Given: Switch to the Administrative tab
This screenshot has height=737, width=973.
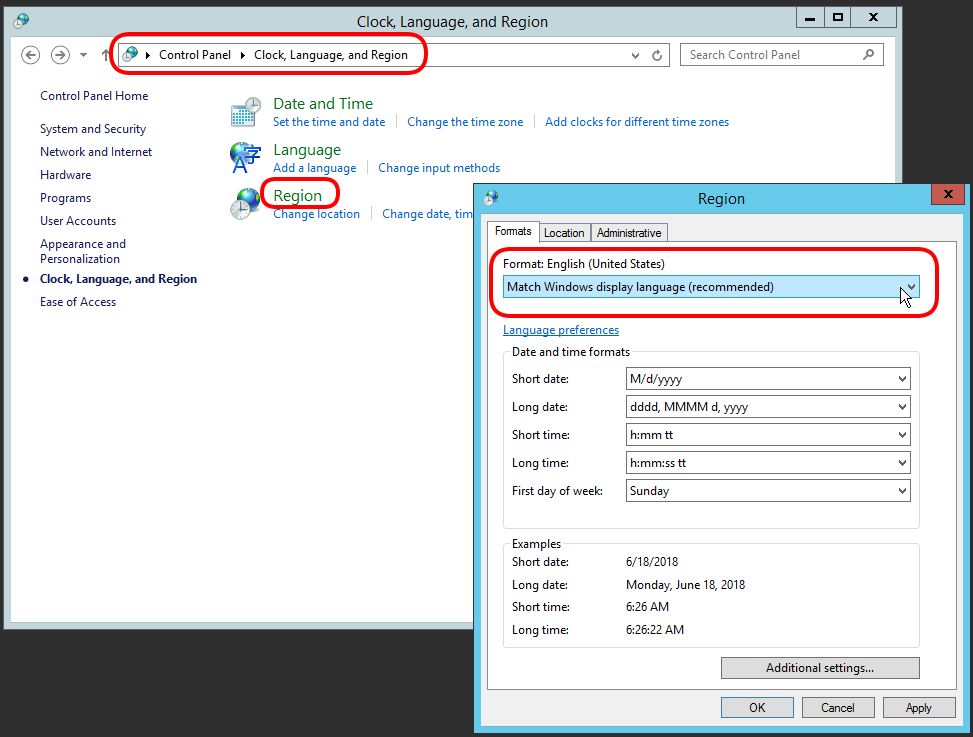Looking at the screenshot, I should [629, 233].
